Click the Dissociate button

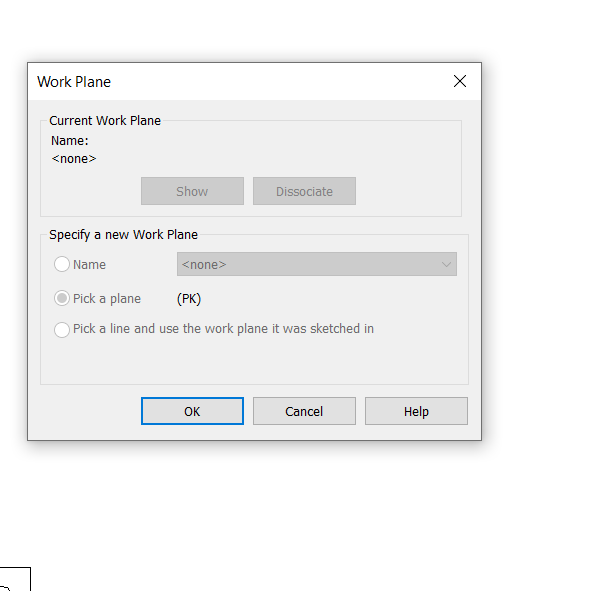[304, 191]
